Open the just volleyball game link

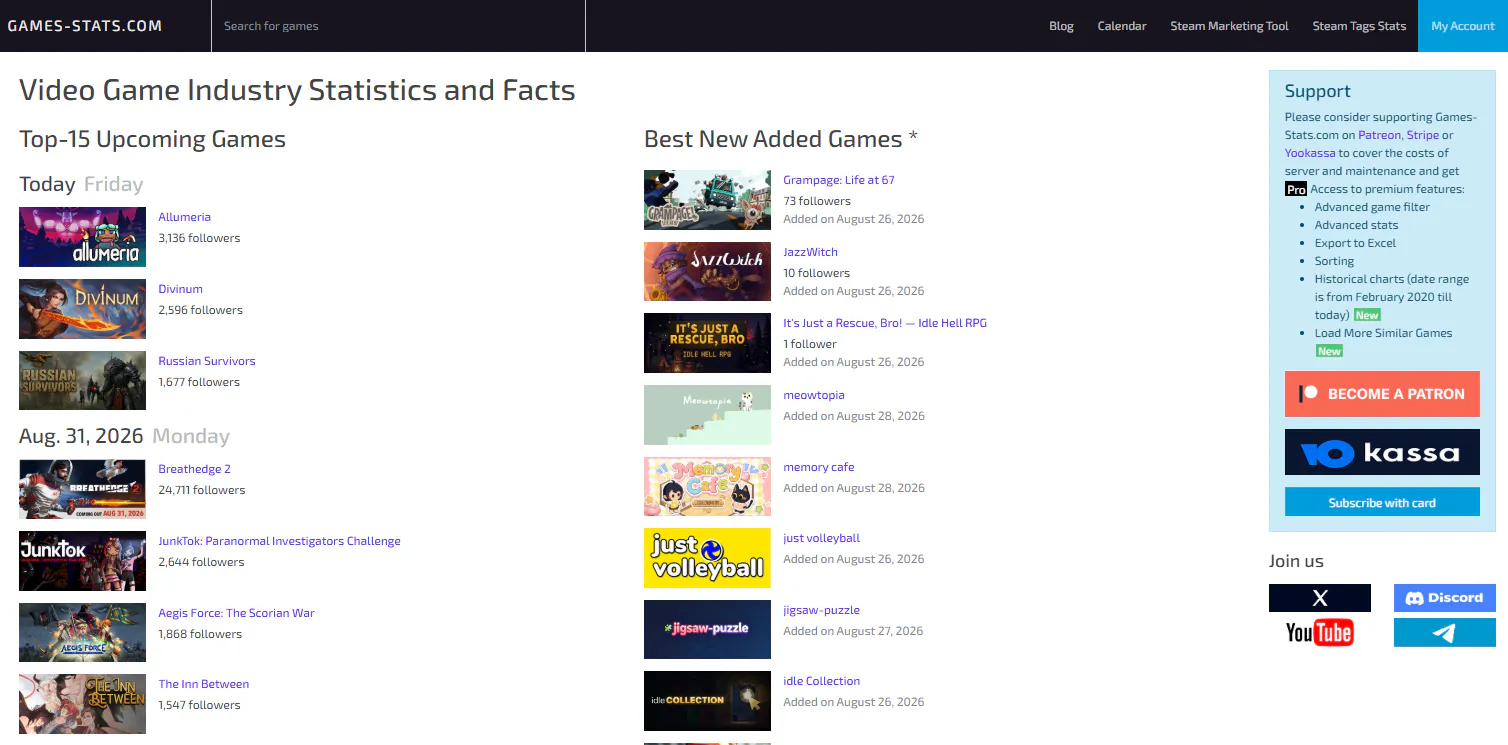[x=821, y=538]
